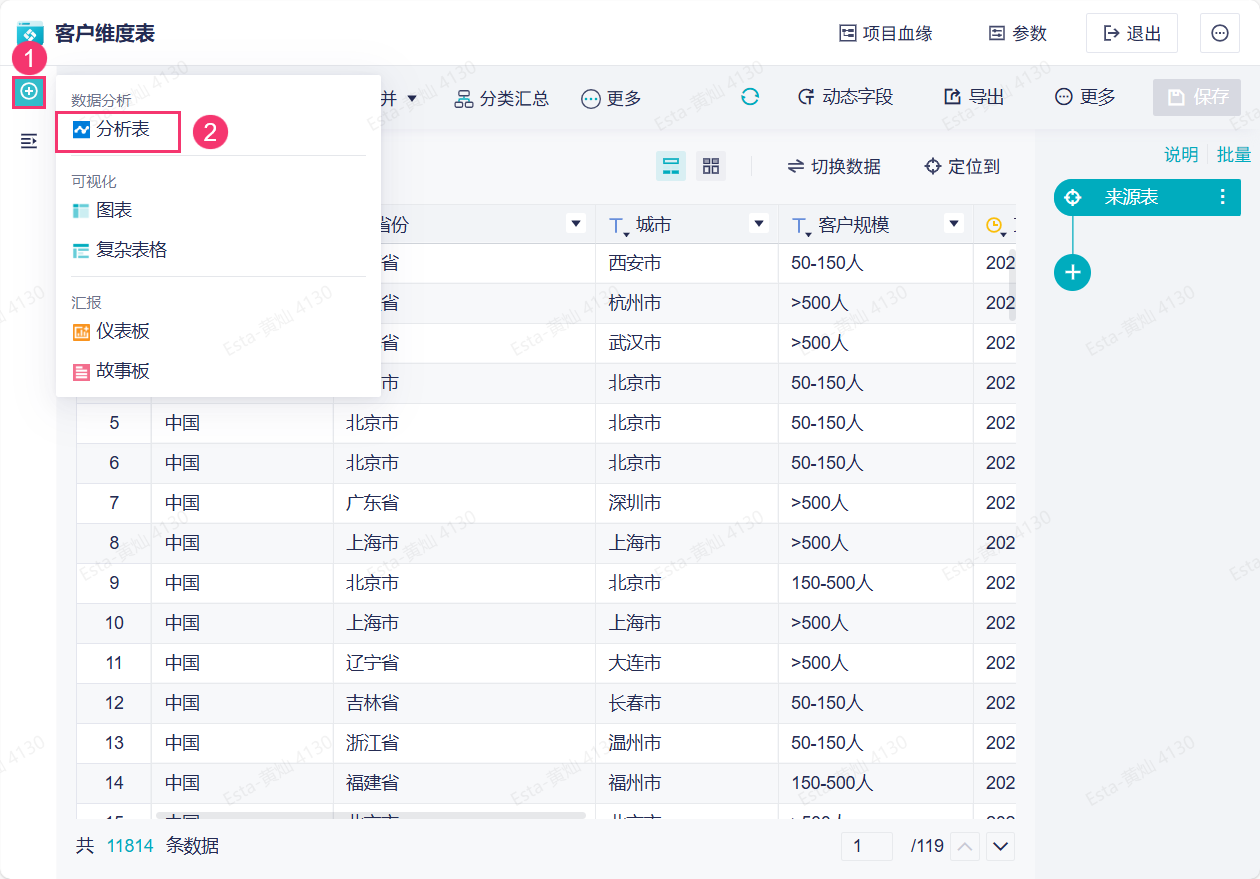Click the target icon on 来源表 node
The width and height of the screenshot is (1260, 879).
(x=1073, y=197)
